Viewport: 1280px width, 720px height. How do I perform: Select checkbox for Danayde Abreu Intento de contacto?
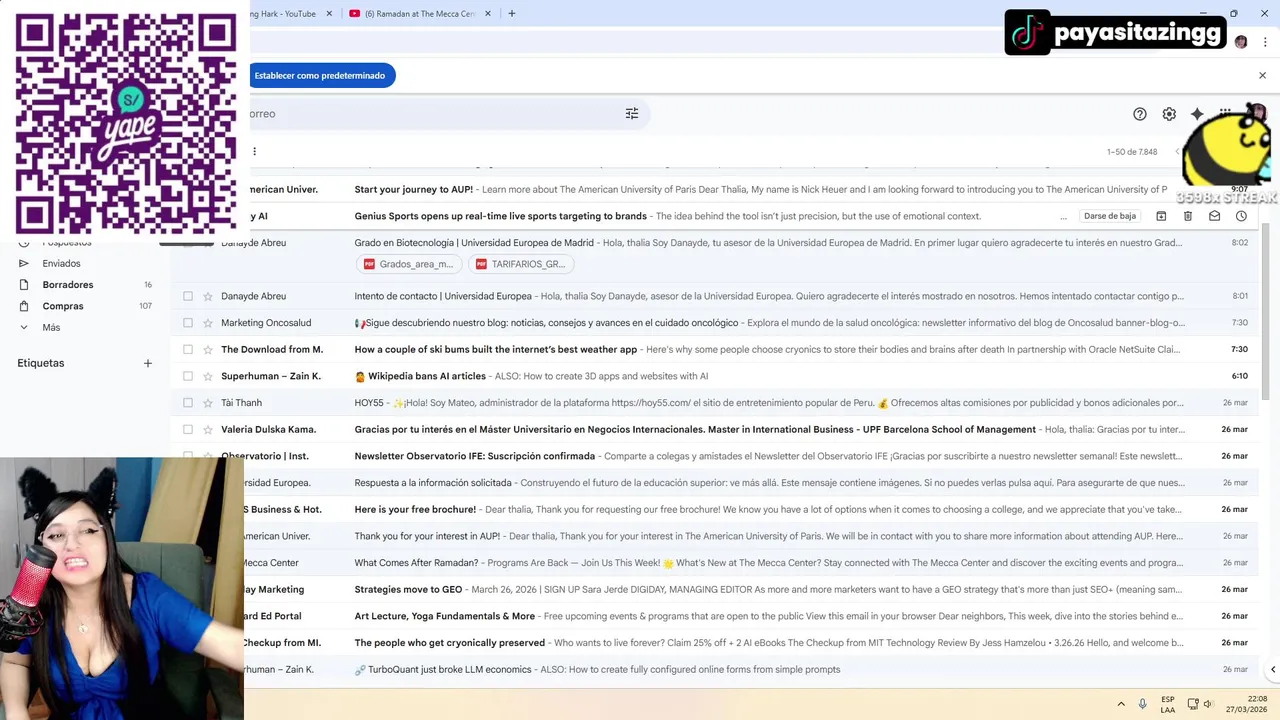[188, 296]
